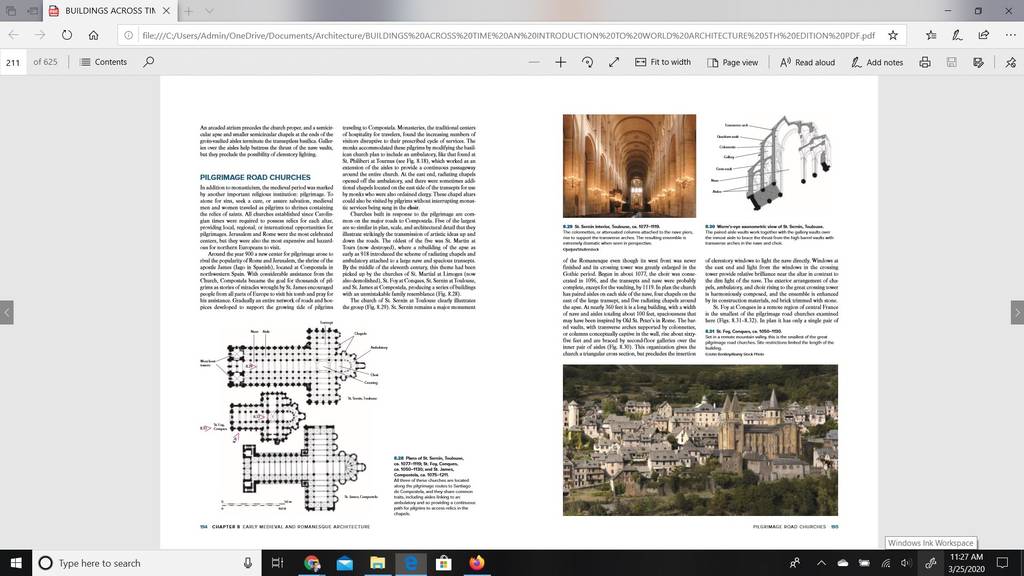Open the PDF search magnifier
Image resolution: width=1024 pixels, height=576 pixels.
click(x=149, y=61)
